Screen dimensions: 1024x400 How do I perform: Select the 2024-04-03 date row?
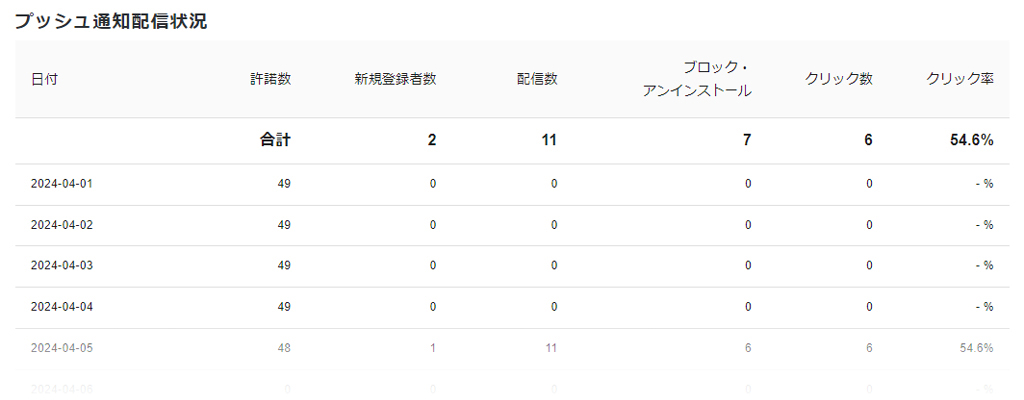click(x=512, y=266)
